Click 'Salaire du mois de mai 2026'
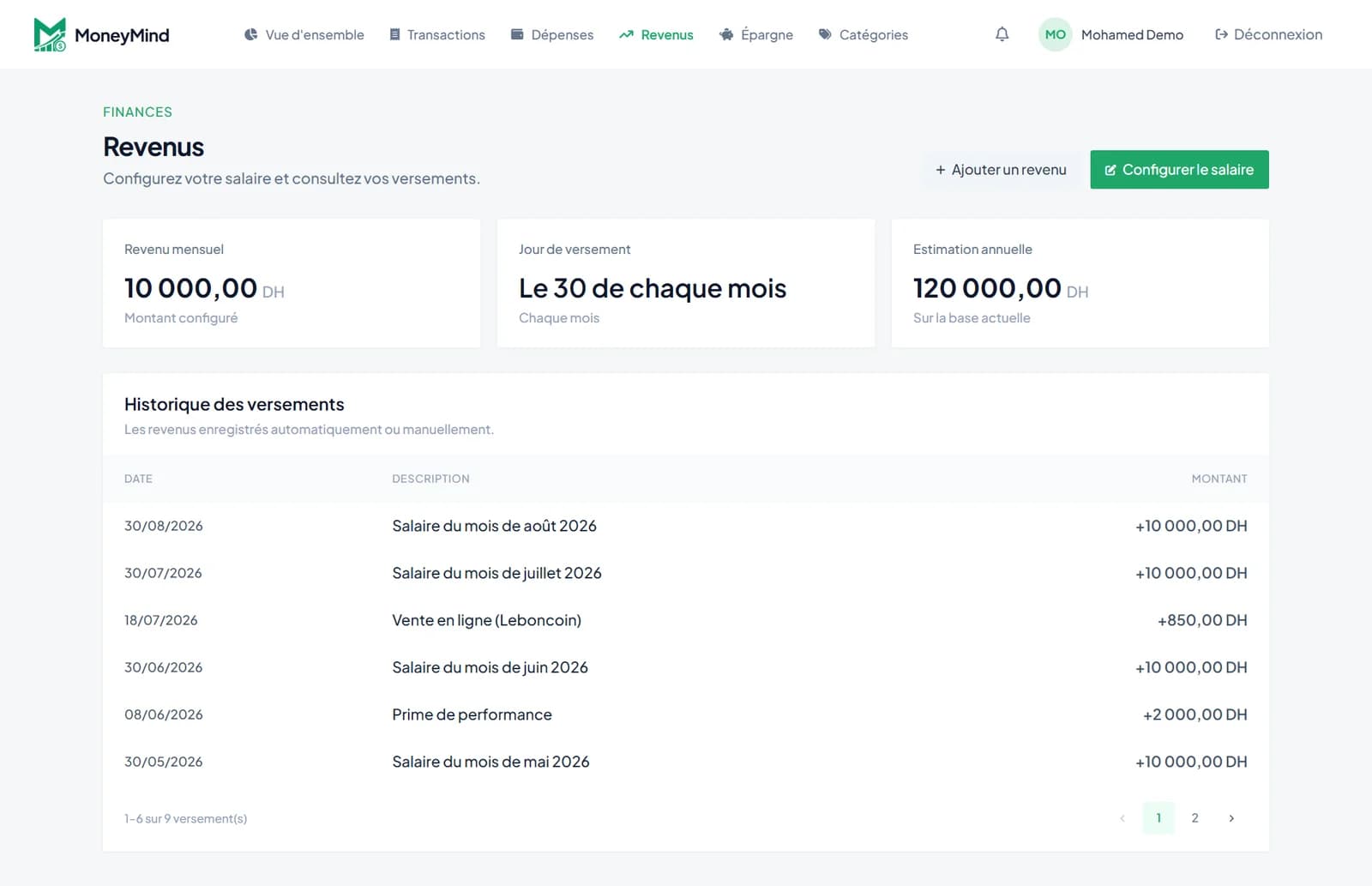The image size is (1372, 886). point(490,762)
